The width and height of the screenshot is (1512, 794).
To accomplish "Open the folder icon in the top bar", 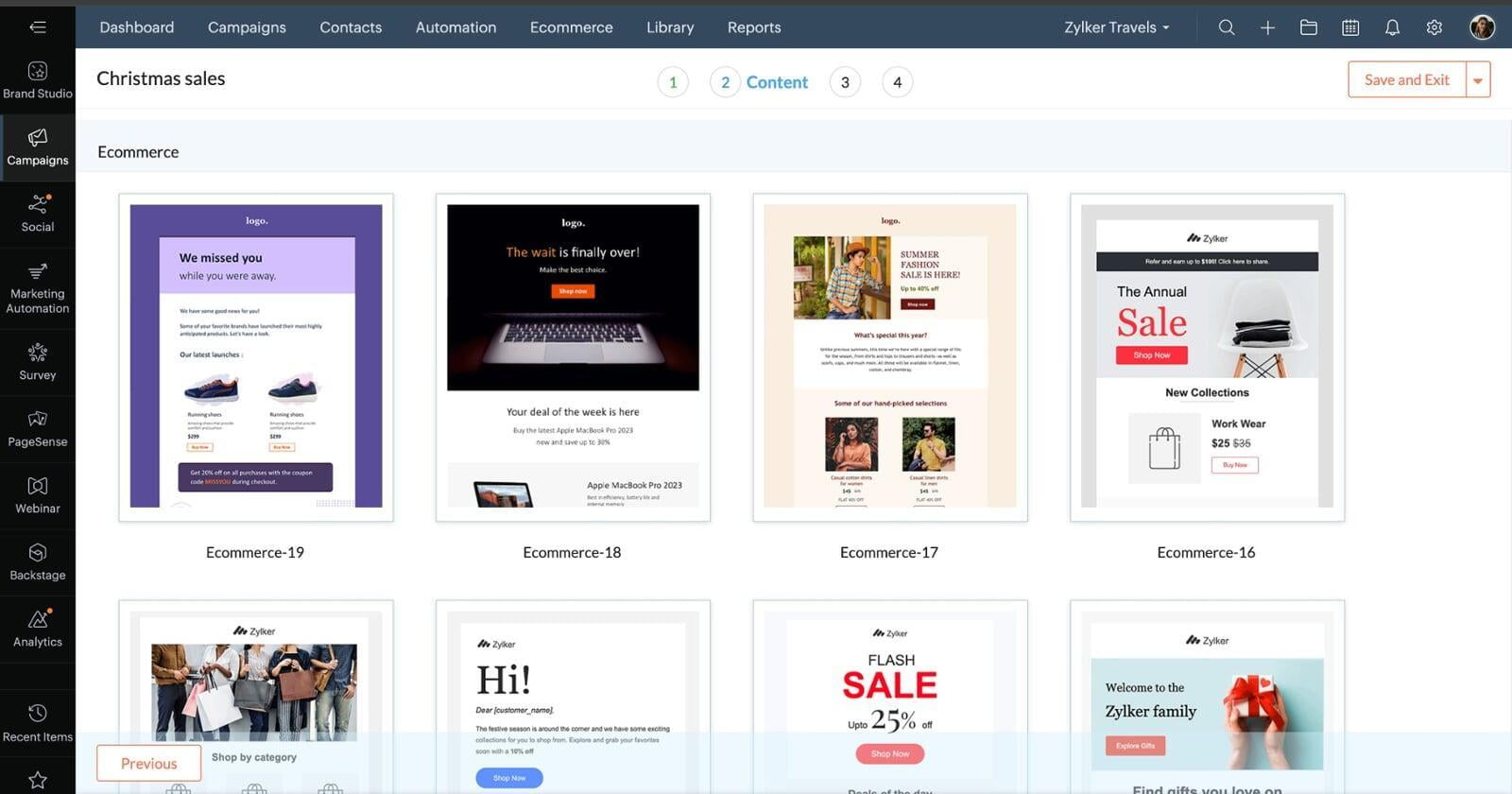I will click(1309, 27).
